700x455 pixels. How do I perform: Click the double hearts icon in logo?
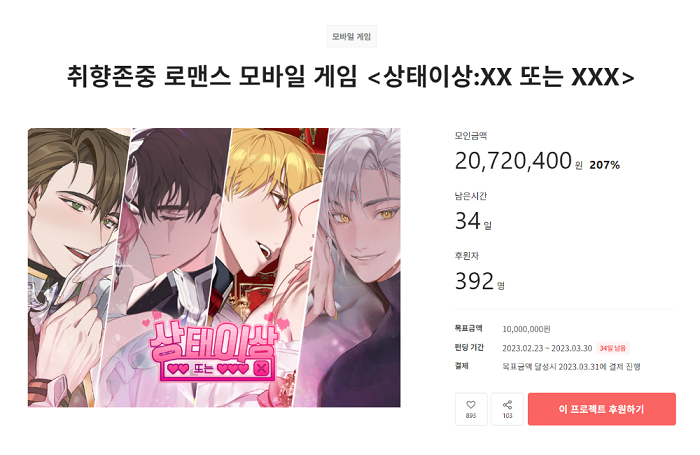point(178,369)
